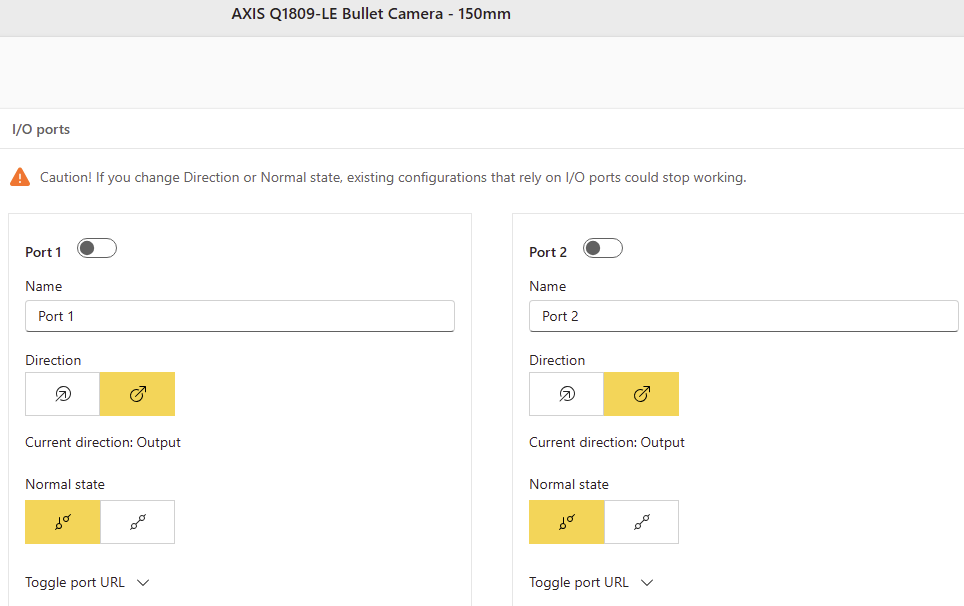Expand Toggle port URL for Port 1
This screenshot has height=606, width=964.
point(87,583)
